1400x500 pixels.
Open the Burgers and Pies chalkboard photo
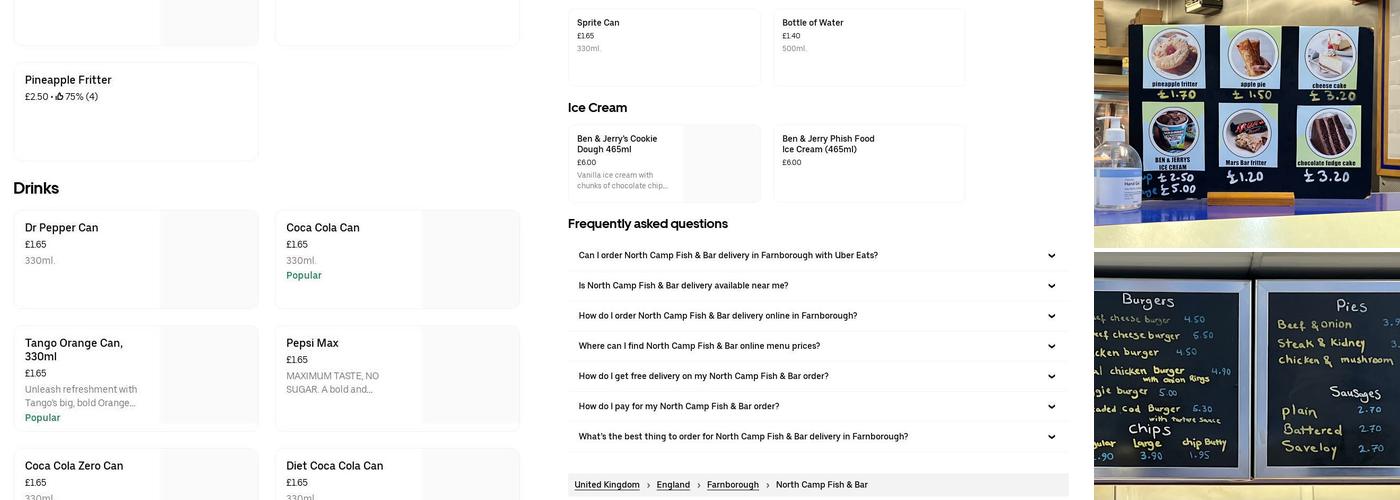point(1247,375)
